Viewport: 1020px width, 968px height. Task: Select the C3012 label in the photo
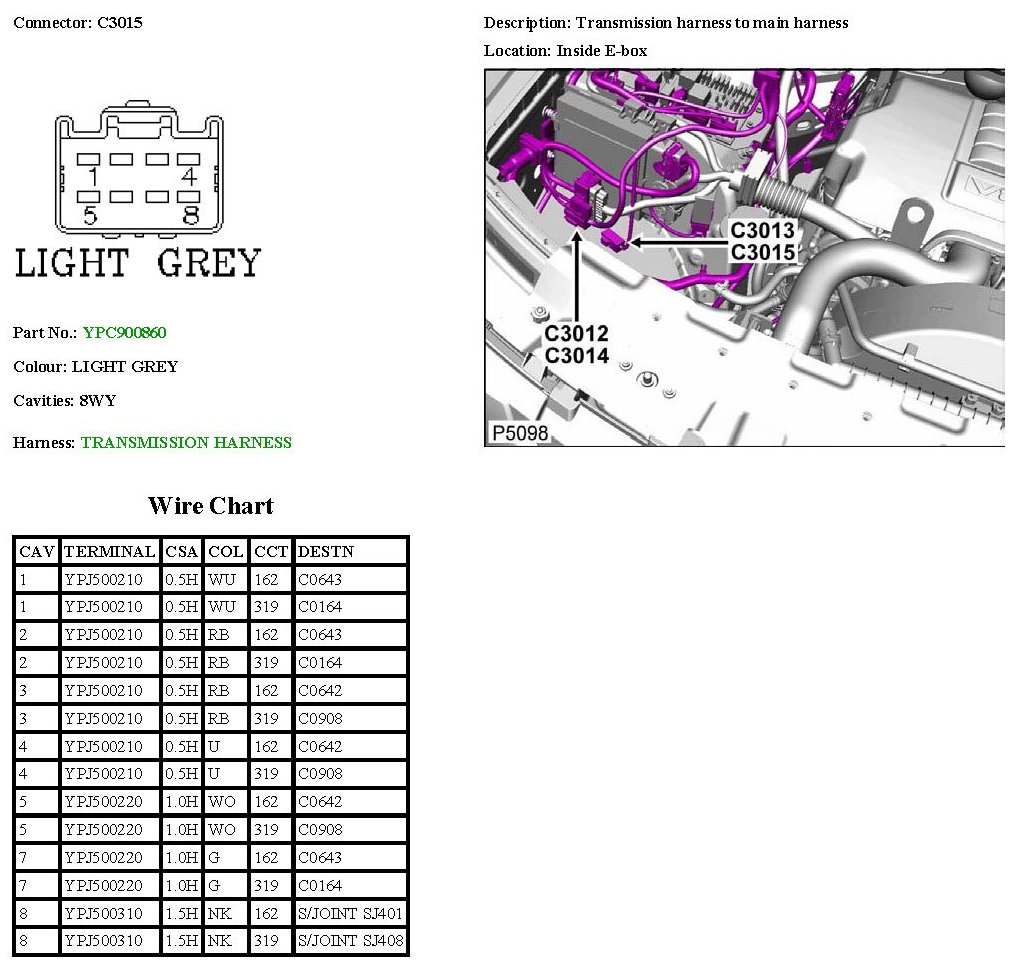point(576,334)
